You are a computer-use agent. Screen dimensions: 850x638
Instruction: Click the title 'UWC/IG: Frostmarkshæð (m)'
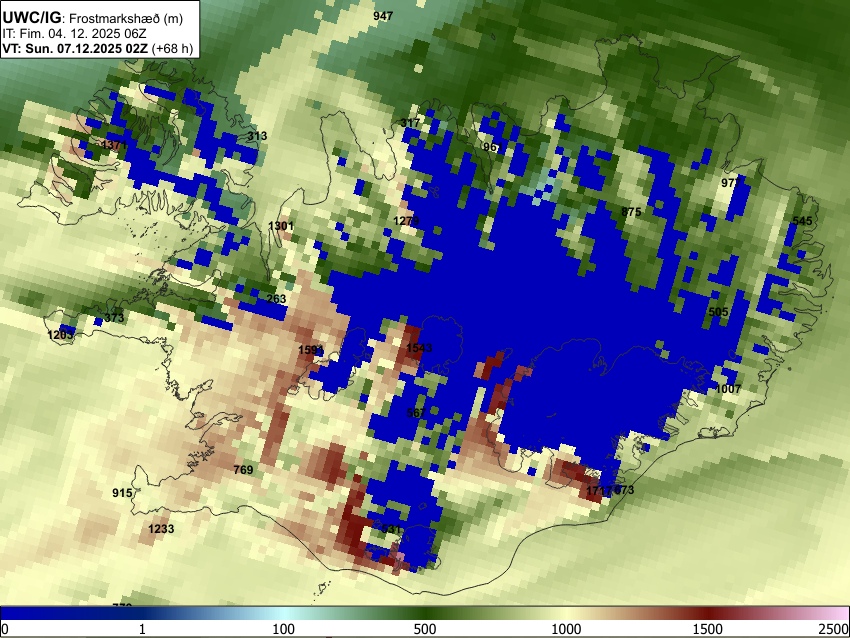click(93, 18)
